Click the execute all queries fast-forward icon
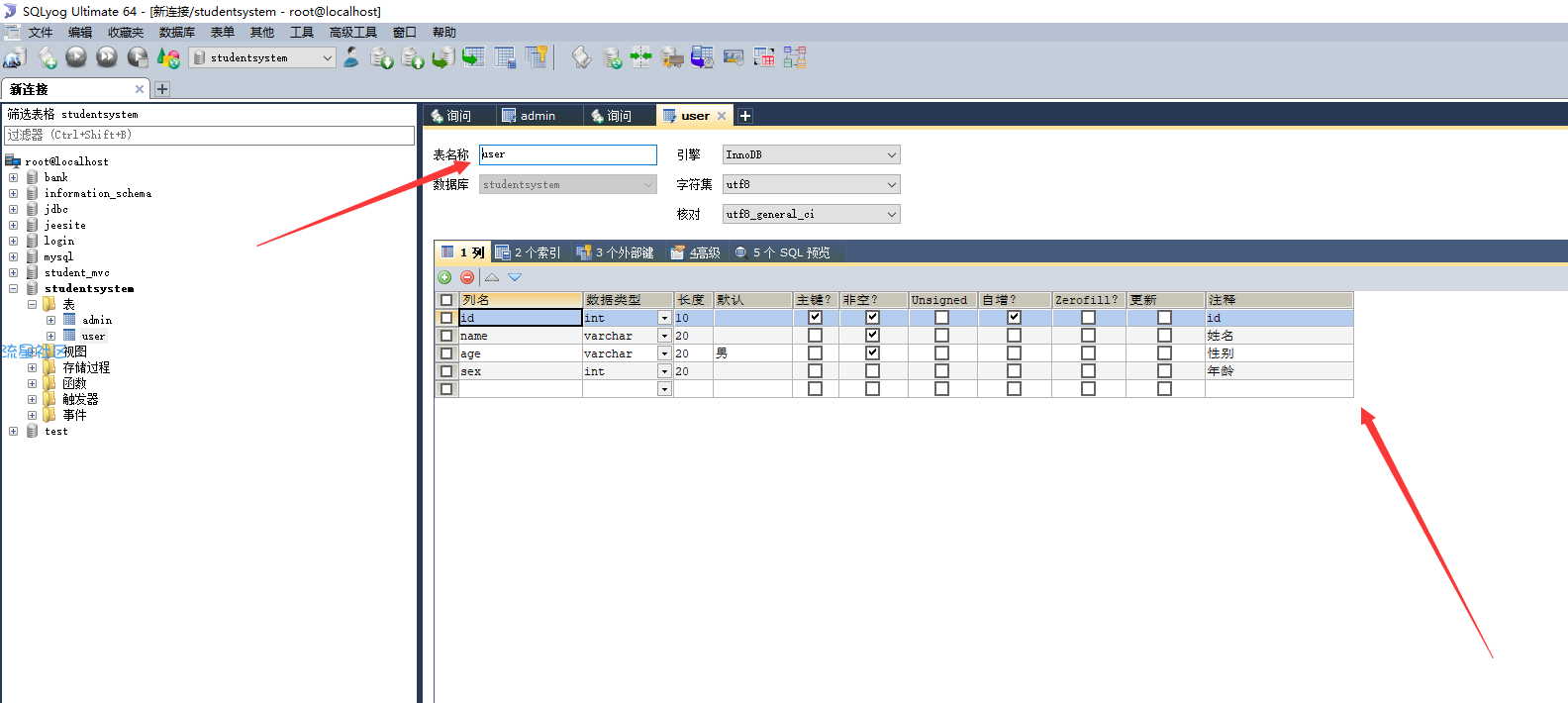1568x703 pixels. 107,57
